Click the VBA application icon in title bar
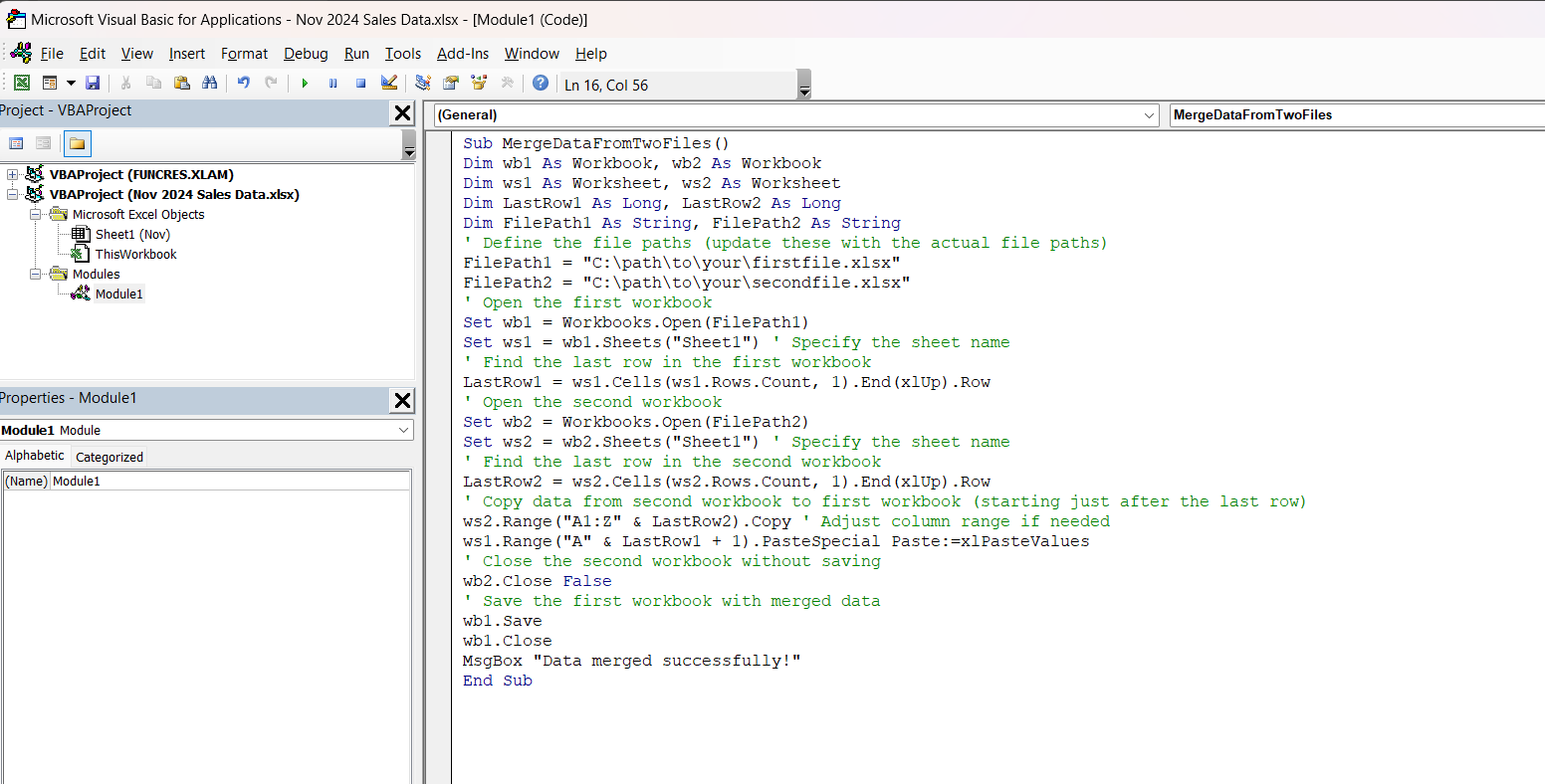Viewport: 1545px width, 784px height. 16,19
